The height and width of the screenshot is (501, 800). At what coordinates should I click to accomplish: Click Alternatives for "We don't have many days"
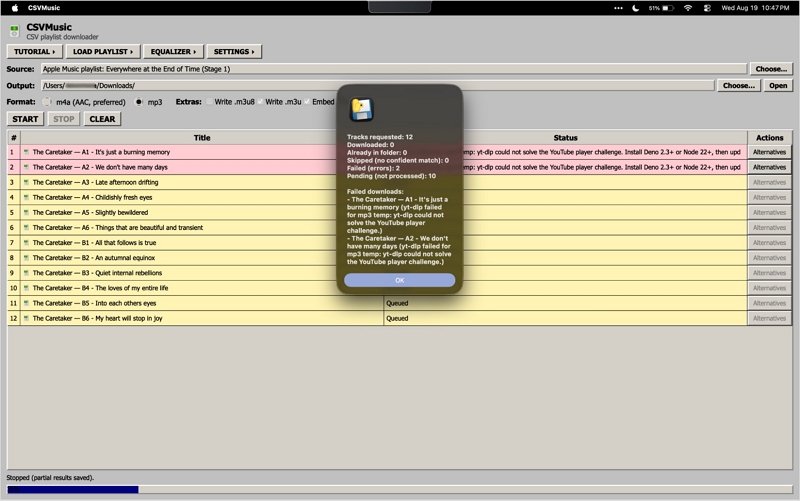(769, 167)
